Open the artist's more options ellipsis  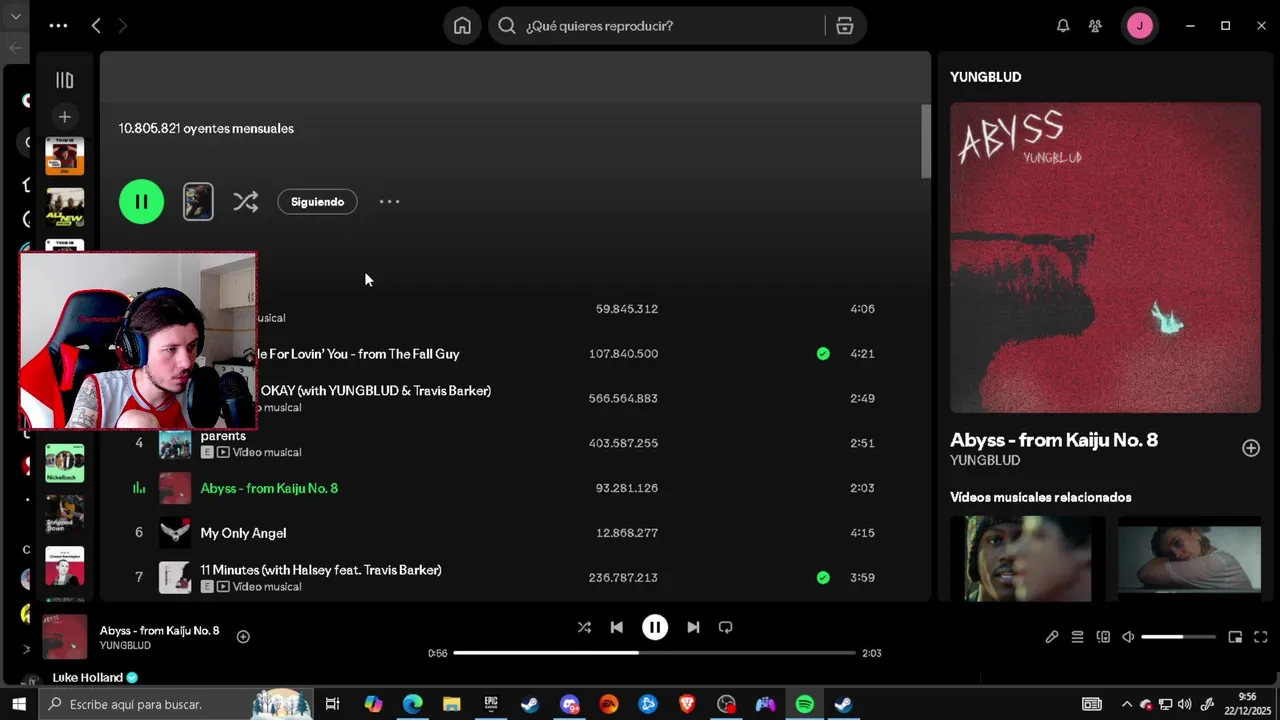click(389, 202)
